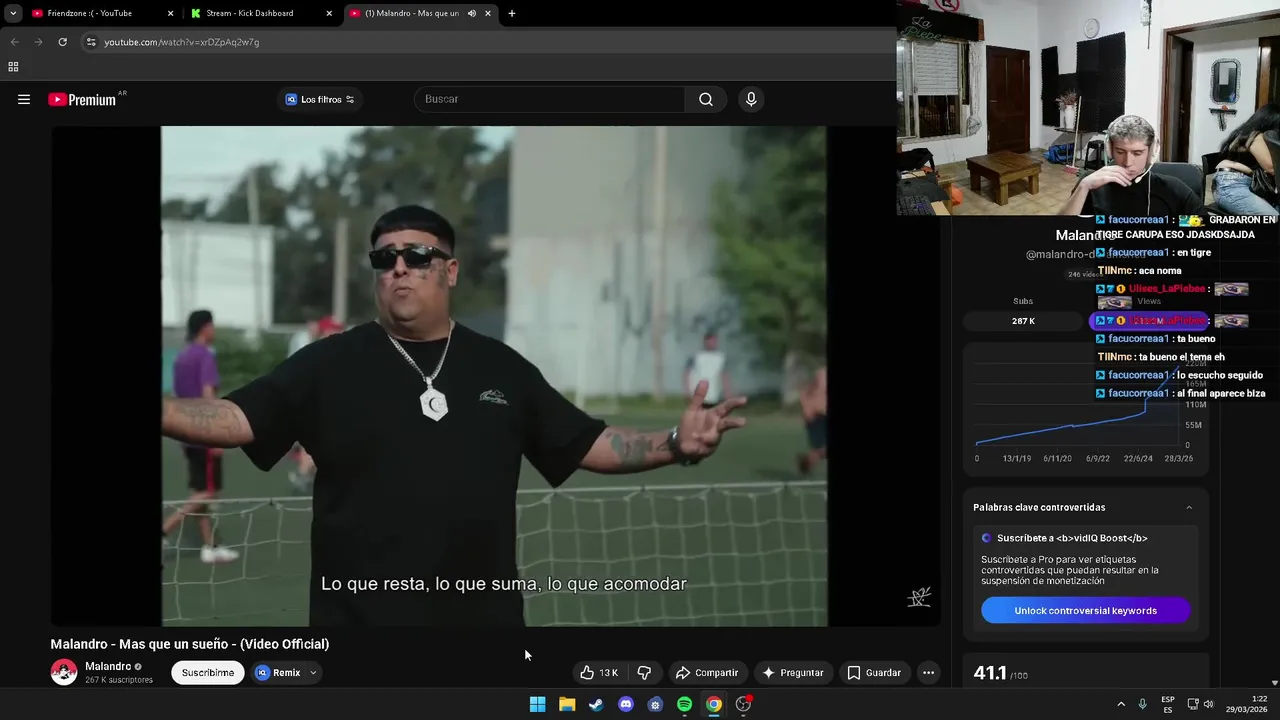This screenshot has height=720, width=1280.
Task: Open OBS Studio from the taskbar
Action: (x=743, y=704)
